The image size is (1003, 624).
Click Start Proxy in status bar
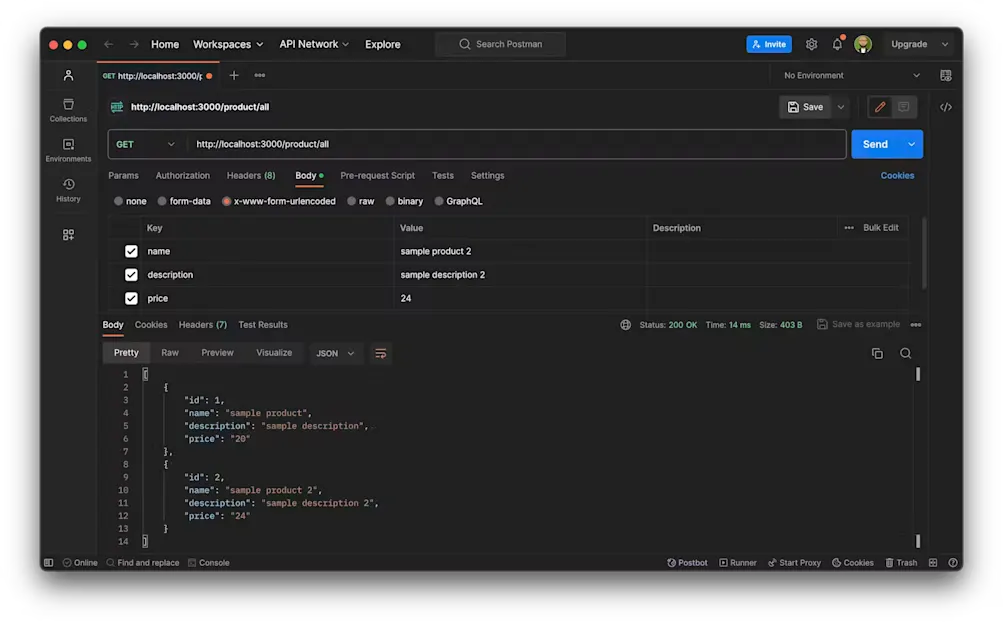coord(794,563)
